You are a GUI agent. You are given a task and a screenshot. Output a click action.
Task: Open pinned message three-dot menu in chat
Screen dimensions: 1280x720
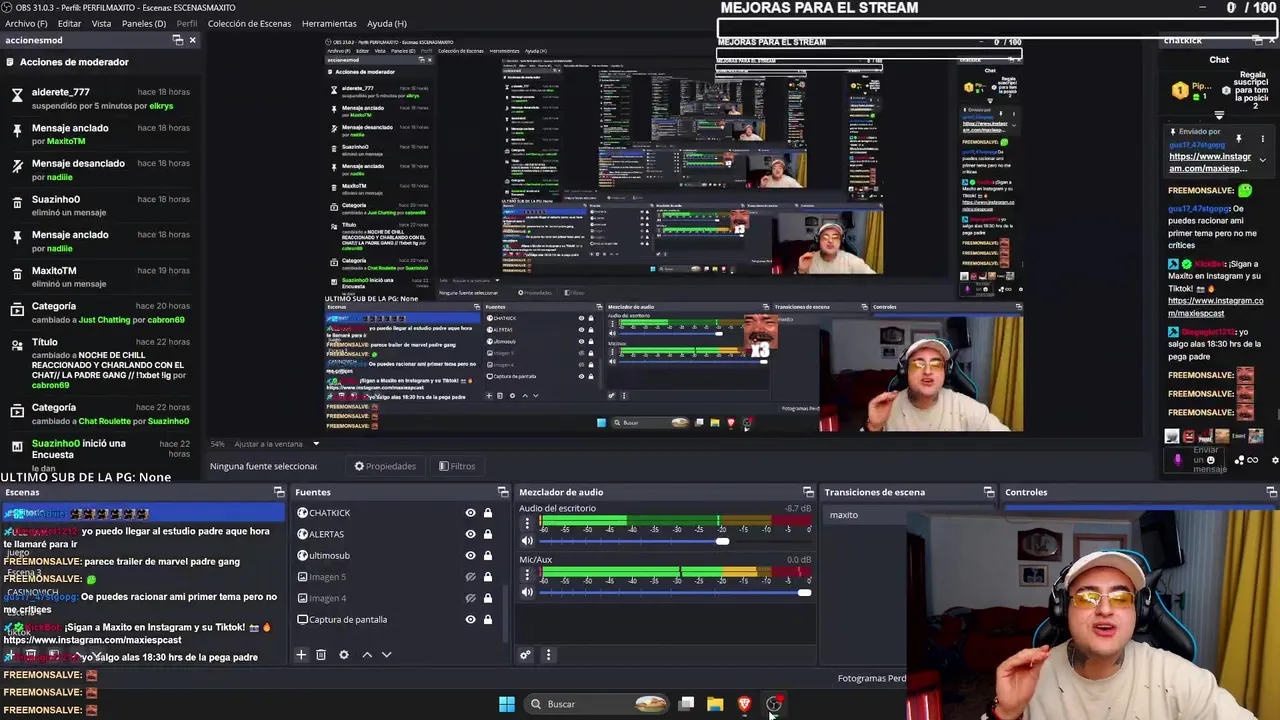coord(1262,138)
